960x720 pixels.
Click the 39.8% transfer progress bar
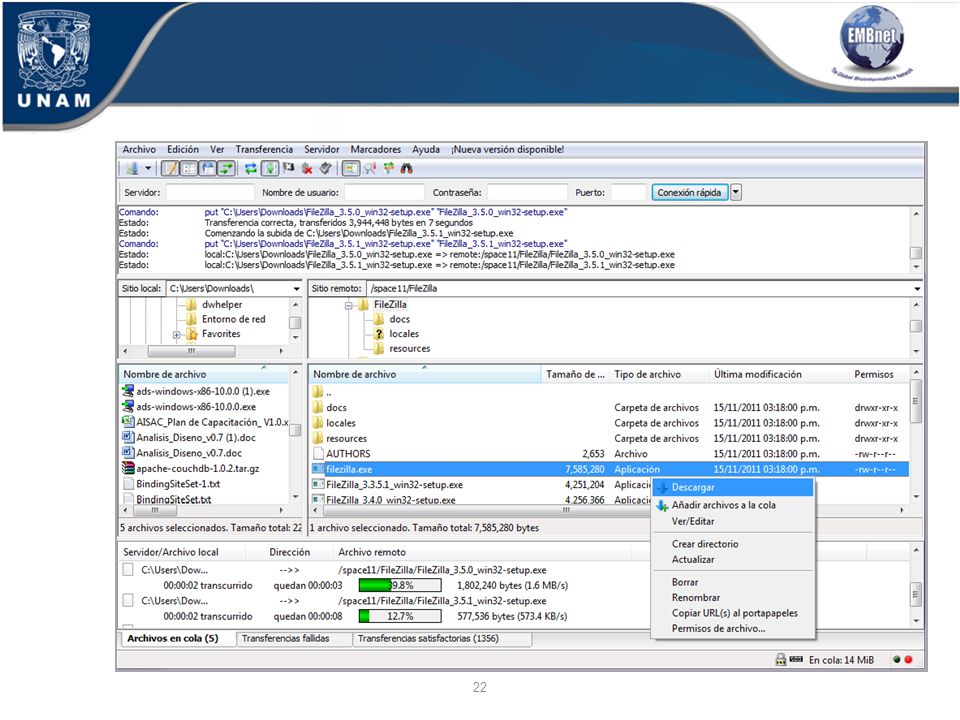[400, 585]
